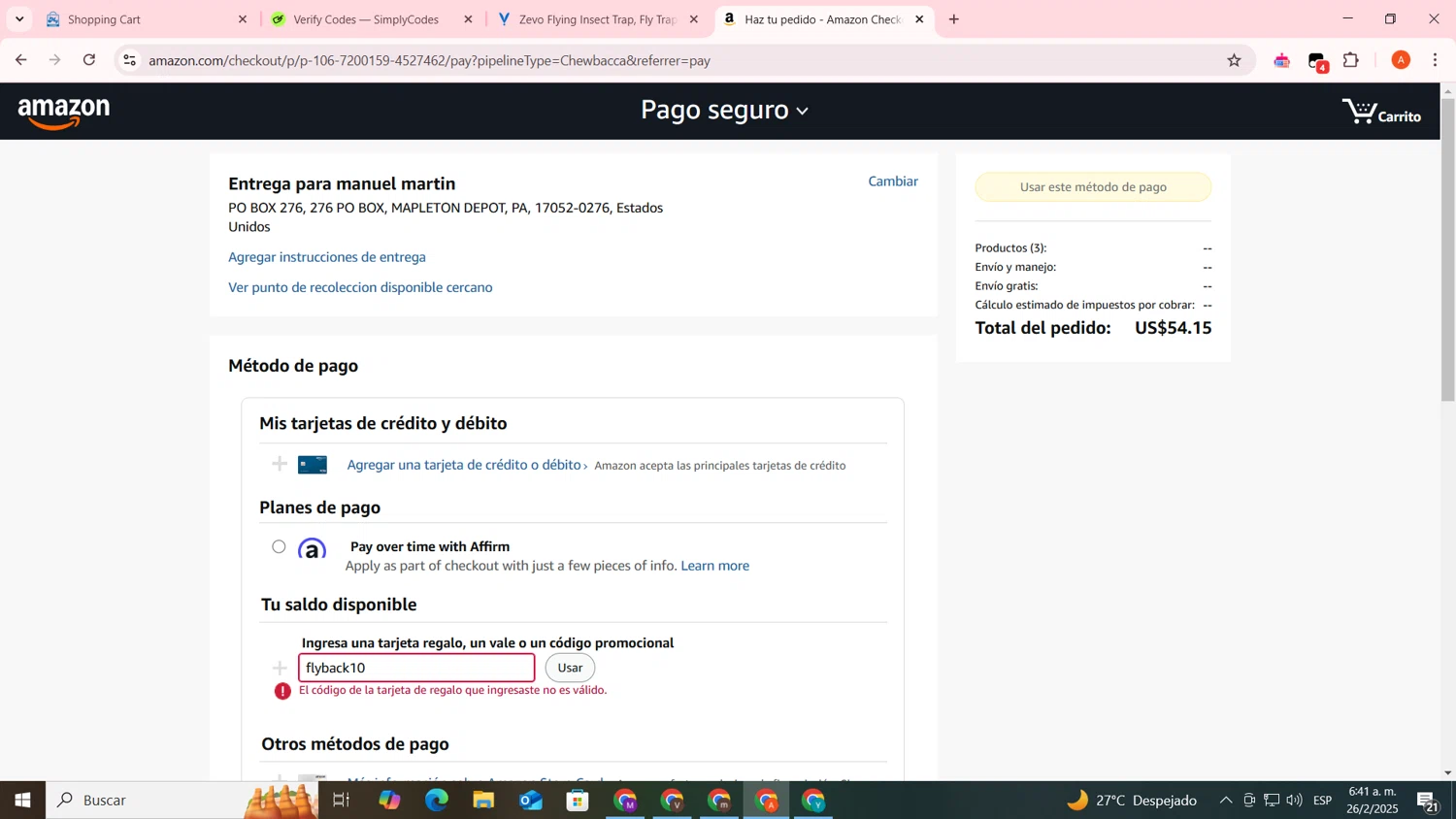Viewport: 1456px width, 819px height.
Task: Go forward to the next page
Action: [x=55, y=60]
